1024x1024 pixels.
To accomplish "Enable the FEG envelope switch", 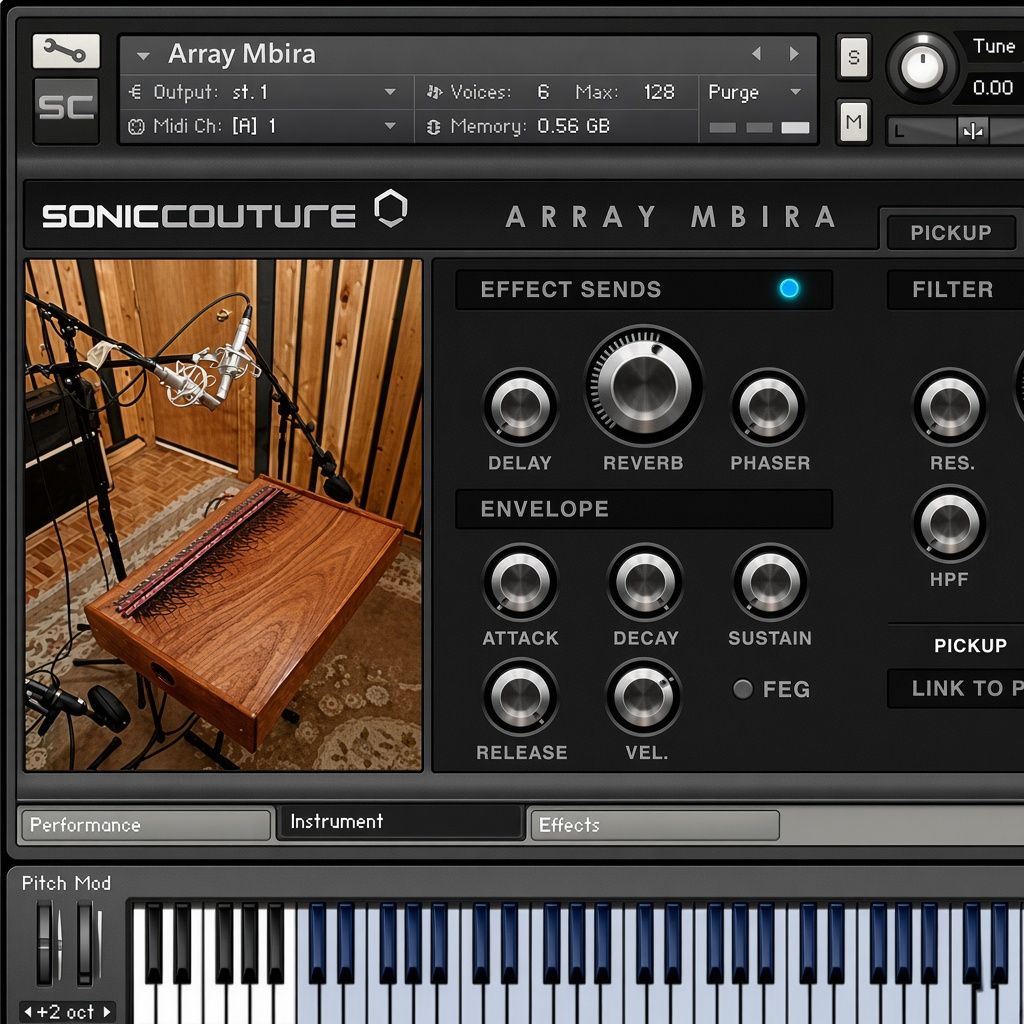I will coord(743,688).
